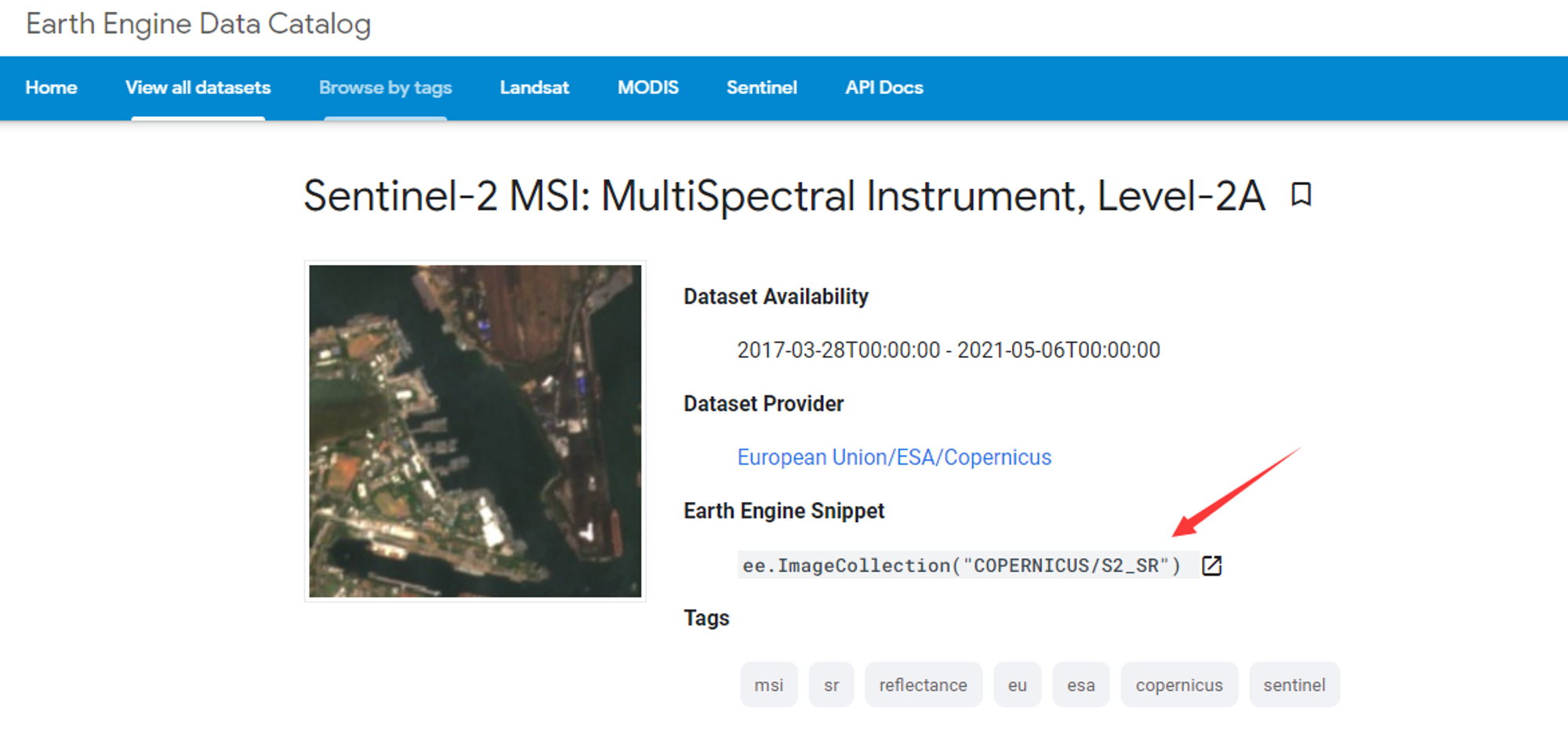Bookmark this Sentinel-2 dataset
This screenshot has width=1568, height=742.
tap(1301, 194)
